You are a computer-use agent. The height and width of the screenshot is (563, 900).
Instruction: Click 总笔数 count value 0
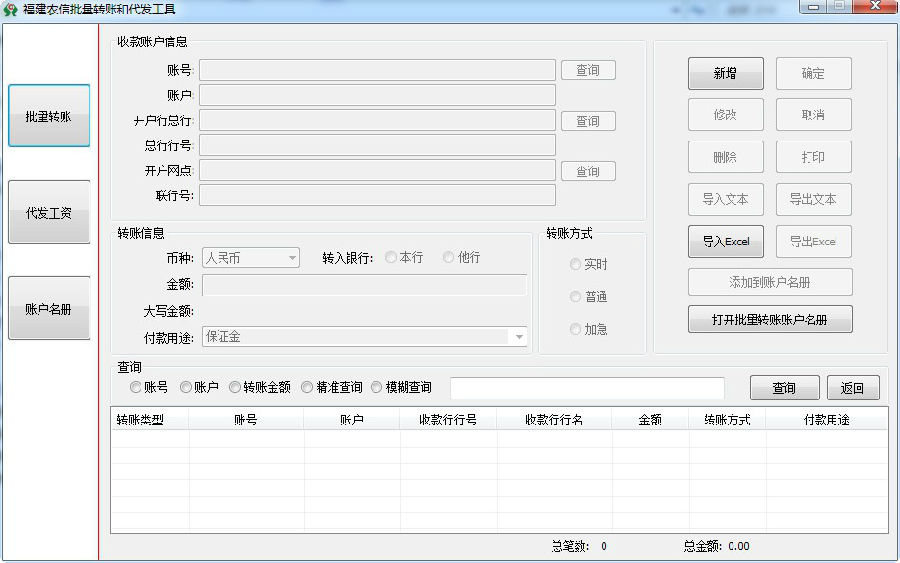[x=604, y=546]
